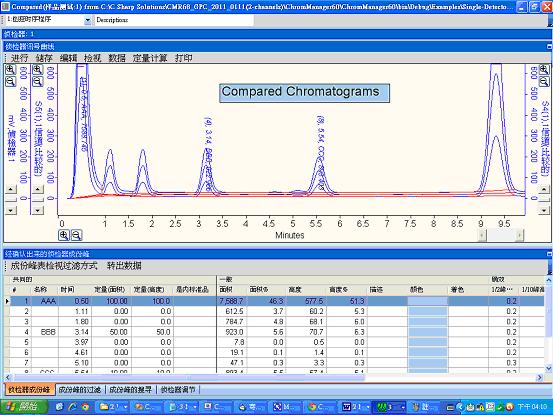
Task: Shift S4(1) right axis down with arrow
Action: (544, 210)
